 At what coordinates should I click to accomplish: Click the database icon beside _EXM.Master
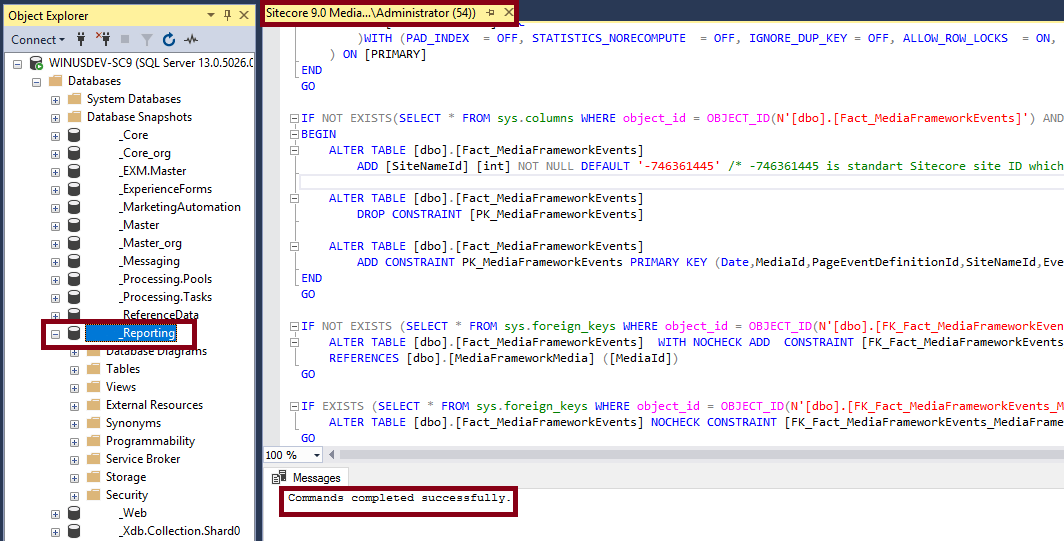pos(74,171)
